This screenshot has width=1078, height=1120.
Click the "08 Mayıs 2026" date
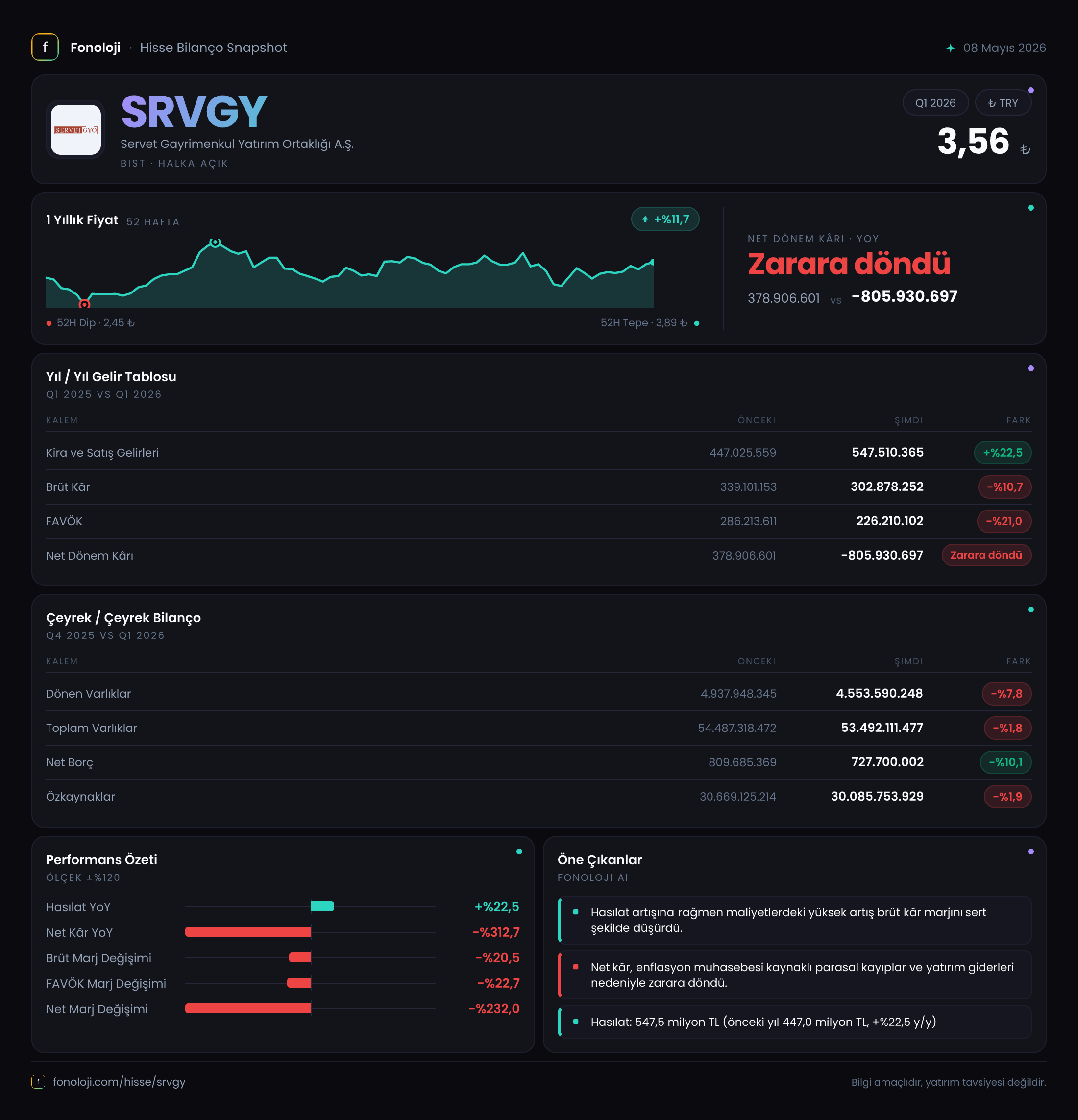(1004, 48)
